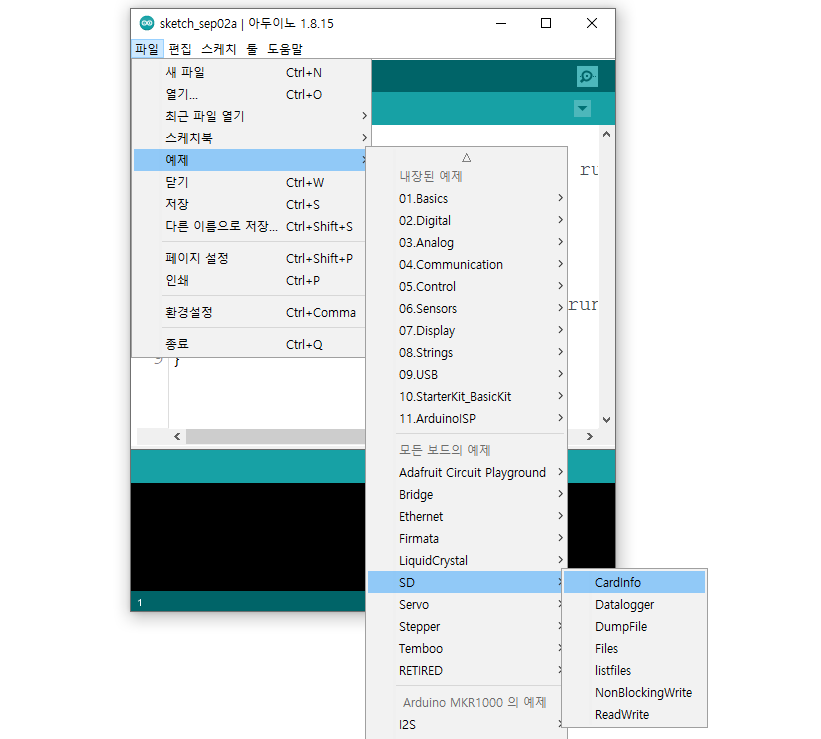Open the 스케치 menu
This screenshot has height=739, width=821.
pyautogui.click(x=219, y=49)
